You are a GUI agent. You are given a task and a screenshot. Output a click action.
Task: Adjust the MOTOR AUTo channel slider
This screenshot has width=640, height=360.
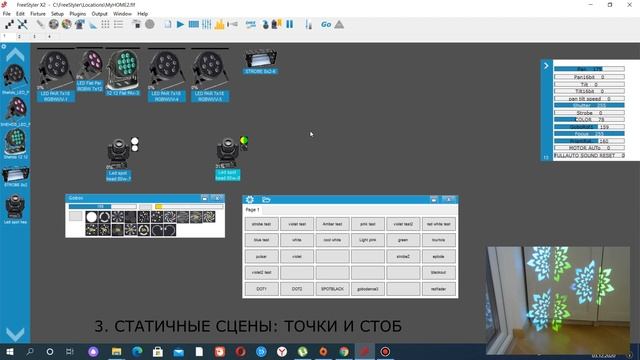(x=589, y=148)
